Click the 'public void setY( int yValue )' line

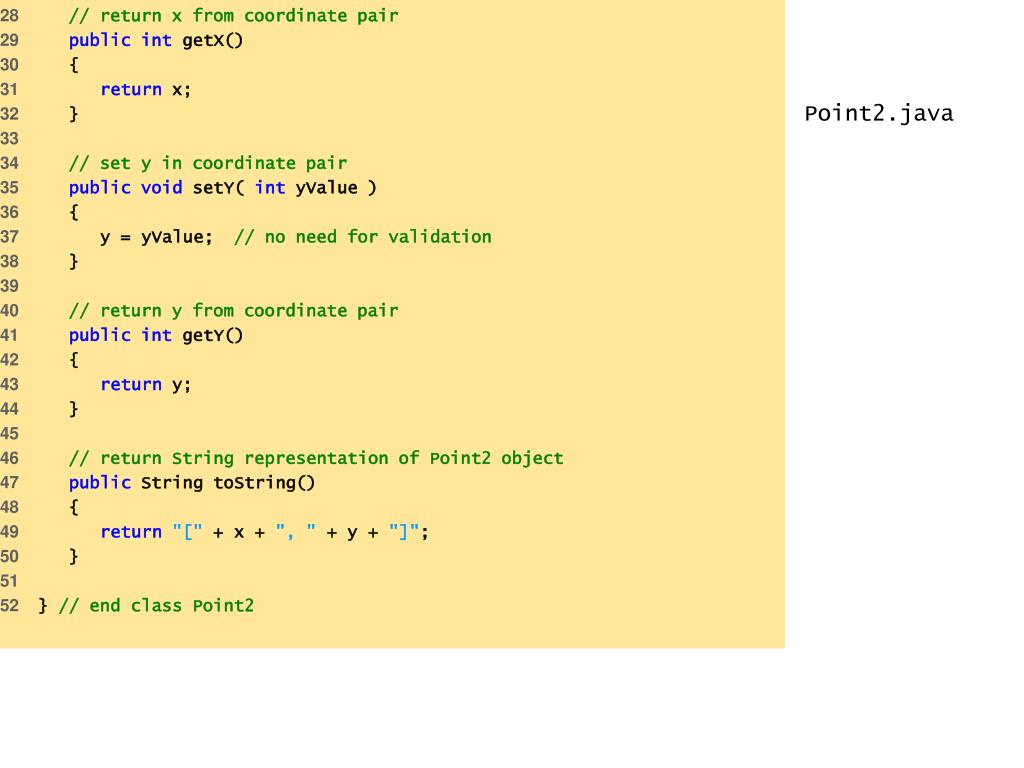[x=223, y=188]
